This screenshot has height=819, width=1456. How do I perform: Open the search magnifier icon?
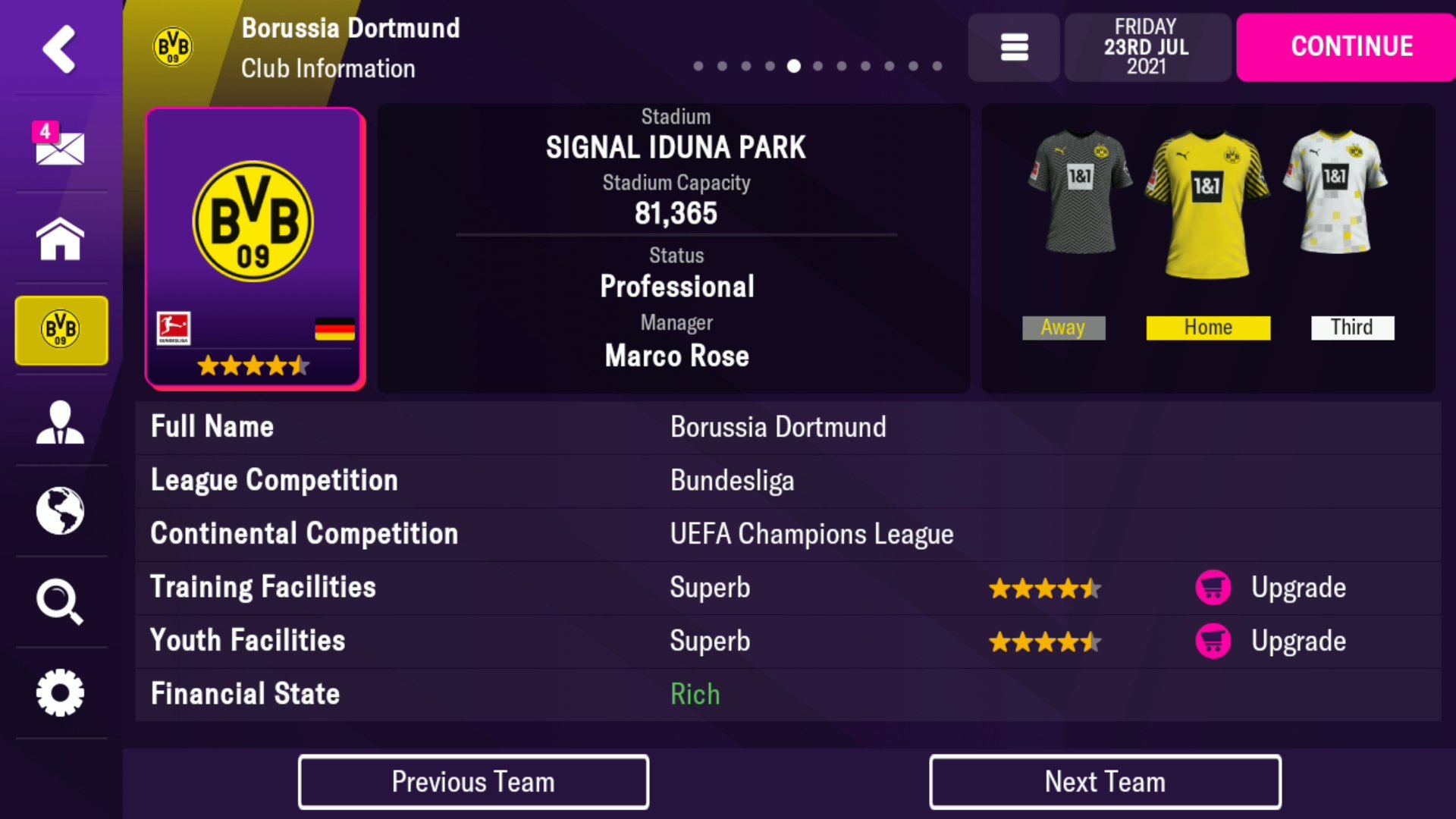coord(60,602)
